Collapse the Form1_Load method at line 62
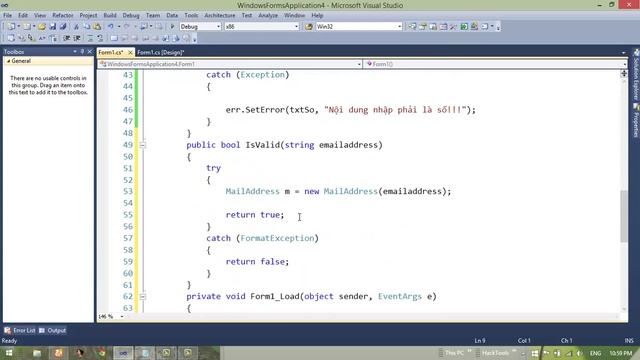Screen dimensions: 640x360 (x=142, y=296)
